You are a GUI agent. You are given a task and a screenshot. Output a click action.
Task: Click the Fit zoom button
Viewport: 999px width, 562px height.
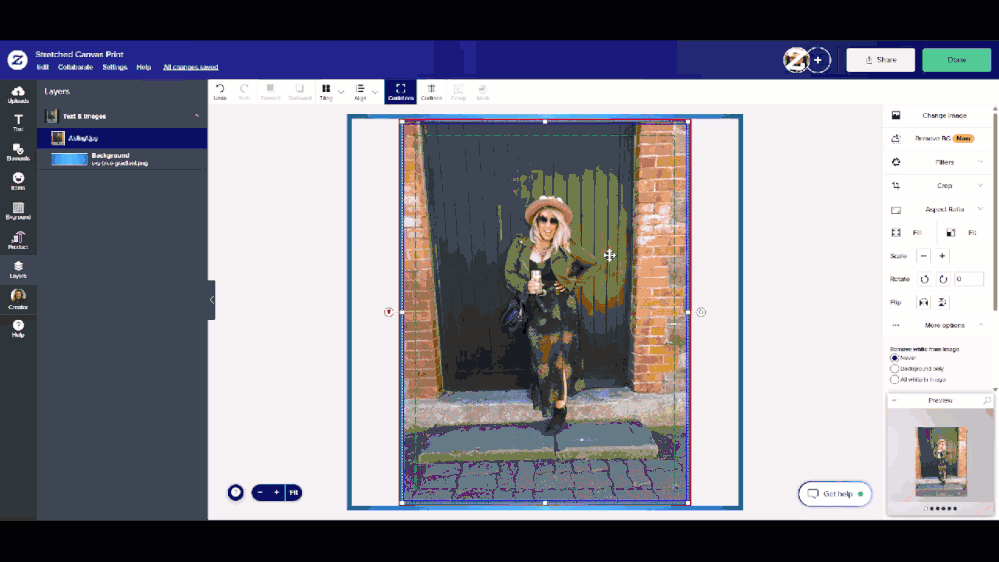294,493
